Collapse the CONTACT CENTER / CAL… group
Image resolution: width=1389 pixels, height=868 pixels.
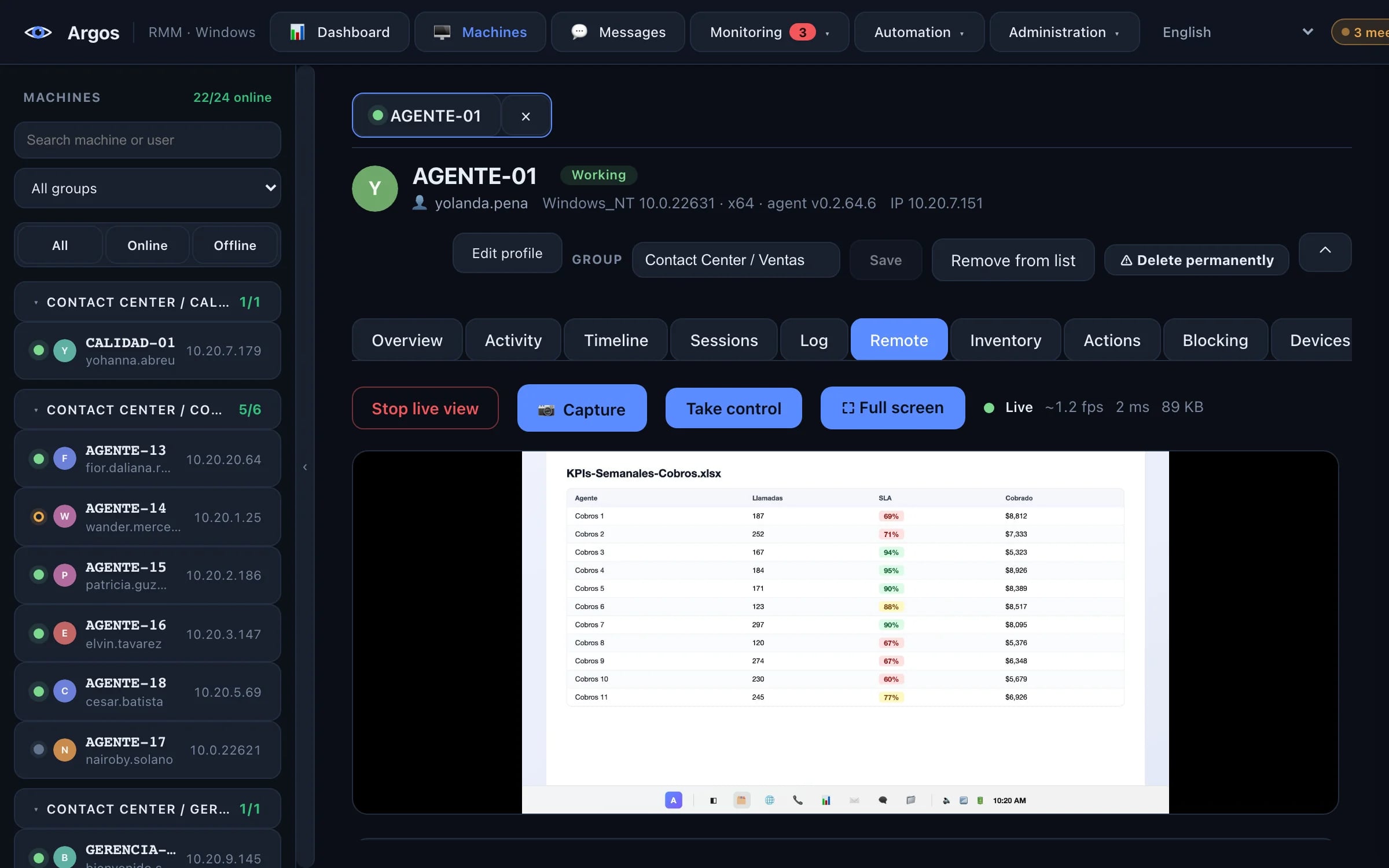[x=148, y=301]
